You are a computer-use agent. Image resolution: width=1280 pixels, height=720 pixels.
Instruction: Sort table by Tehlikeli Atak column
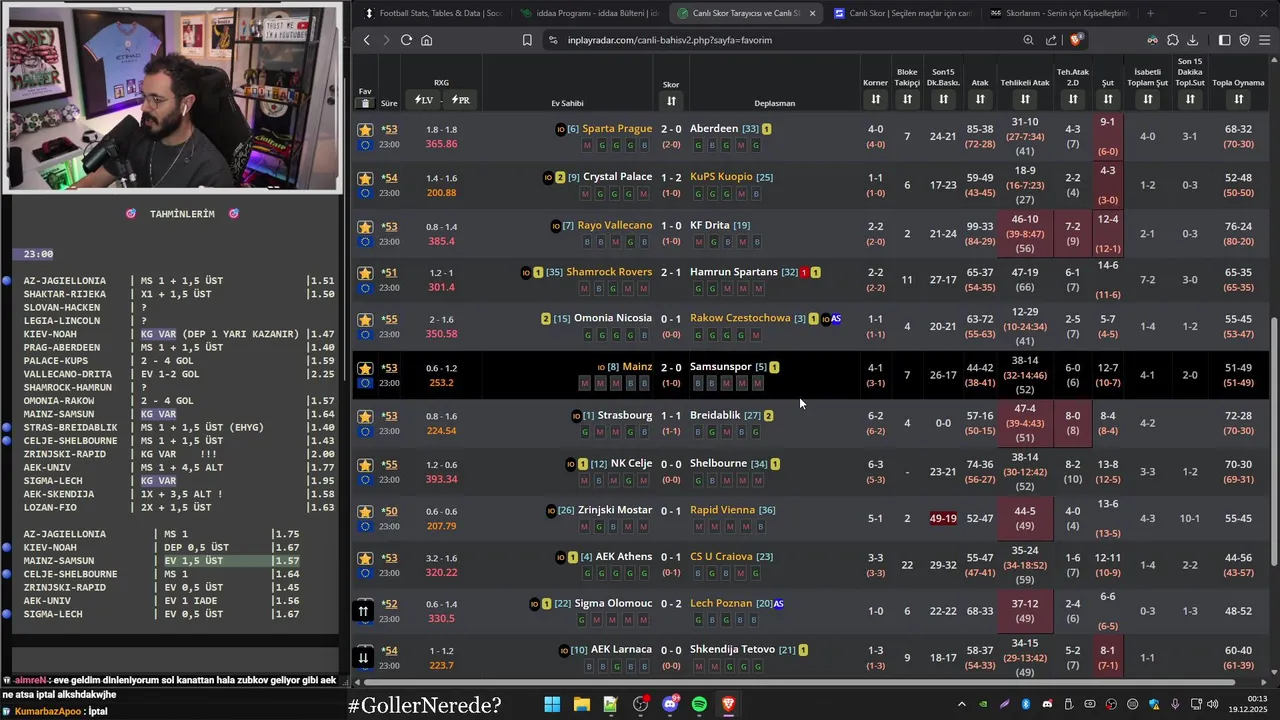coord(1025,99)
